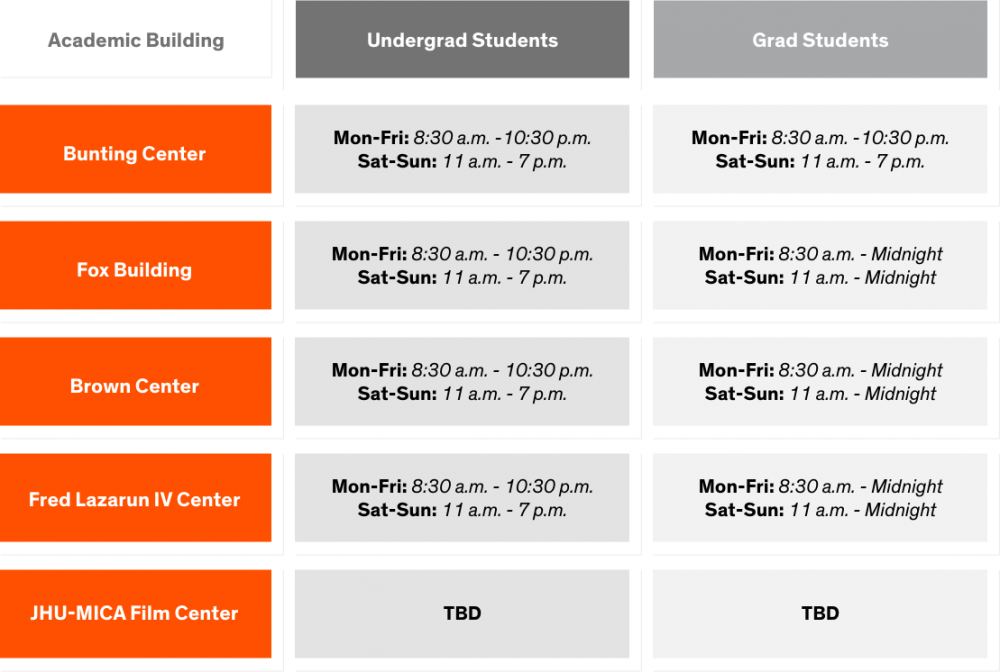Click Bunting Center grad hours cell
1000x672 pixels.
click(x=820, y=149)
